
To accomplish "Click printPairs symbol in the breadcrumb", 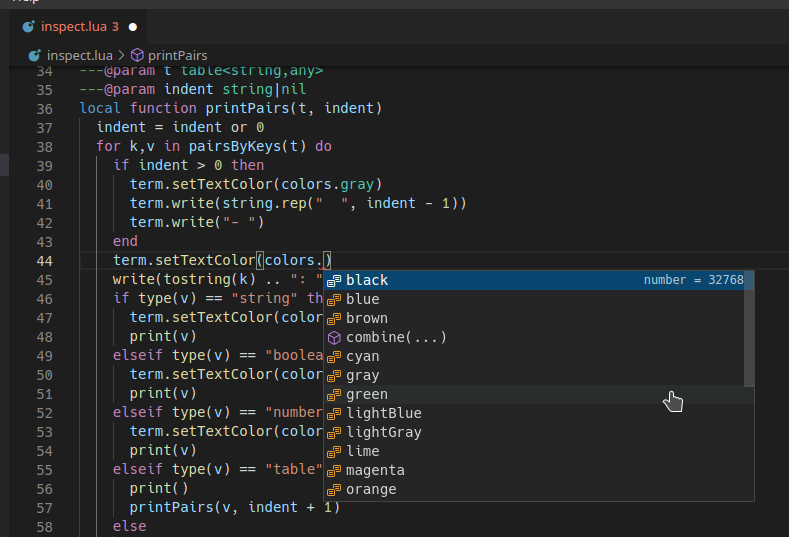I will [x=177, y=55].
